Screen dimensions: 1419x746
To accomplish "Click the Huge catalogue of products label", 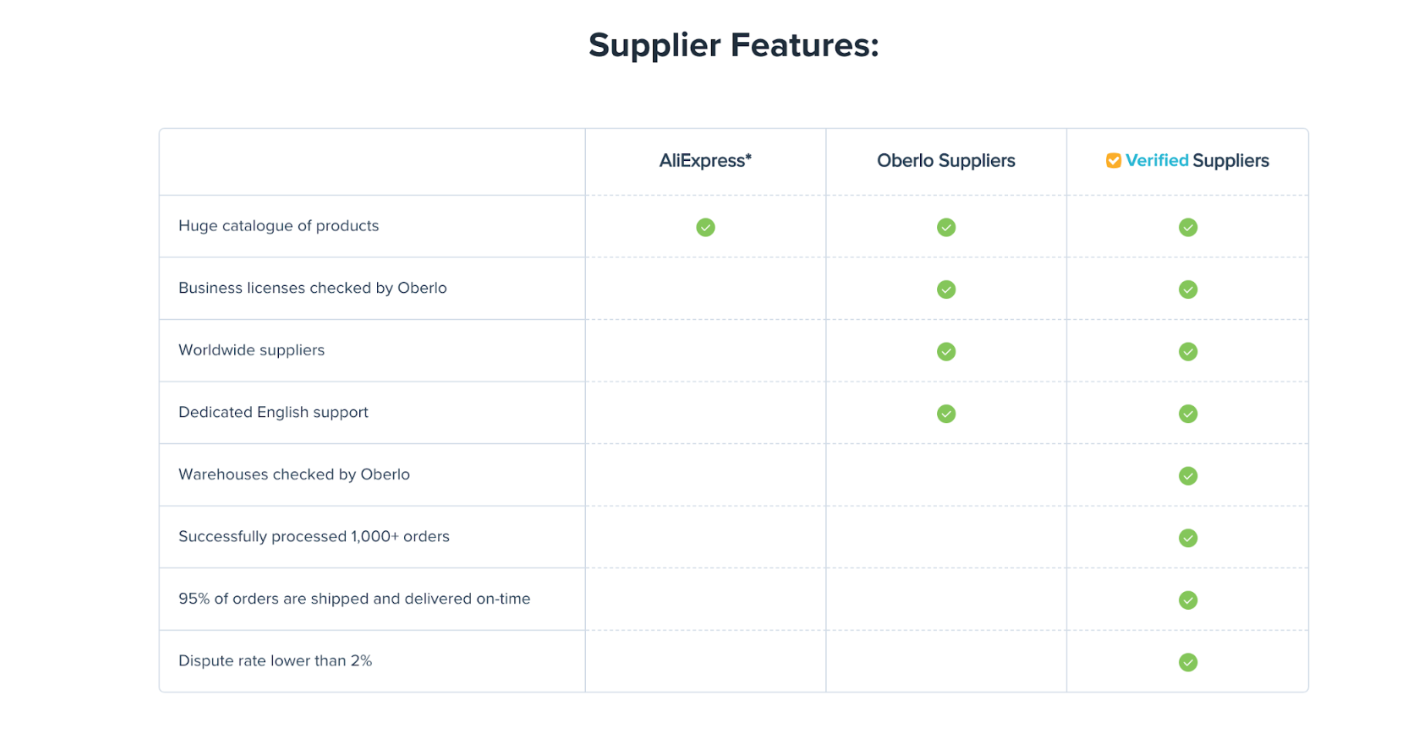I will pos(279,226).
